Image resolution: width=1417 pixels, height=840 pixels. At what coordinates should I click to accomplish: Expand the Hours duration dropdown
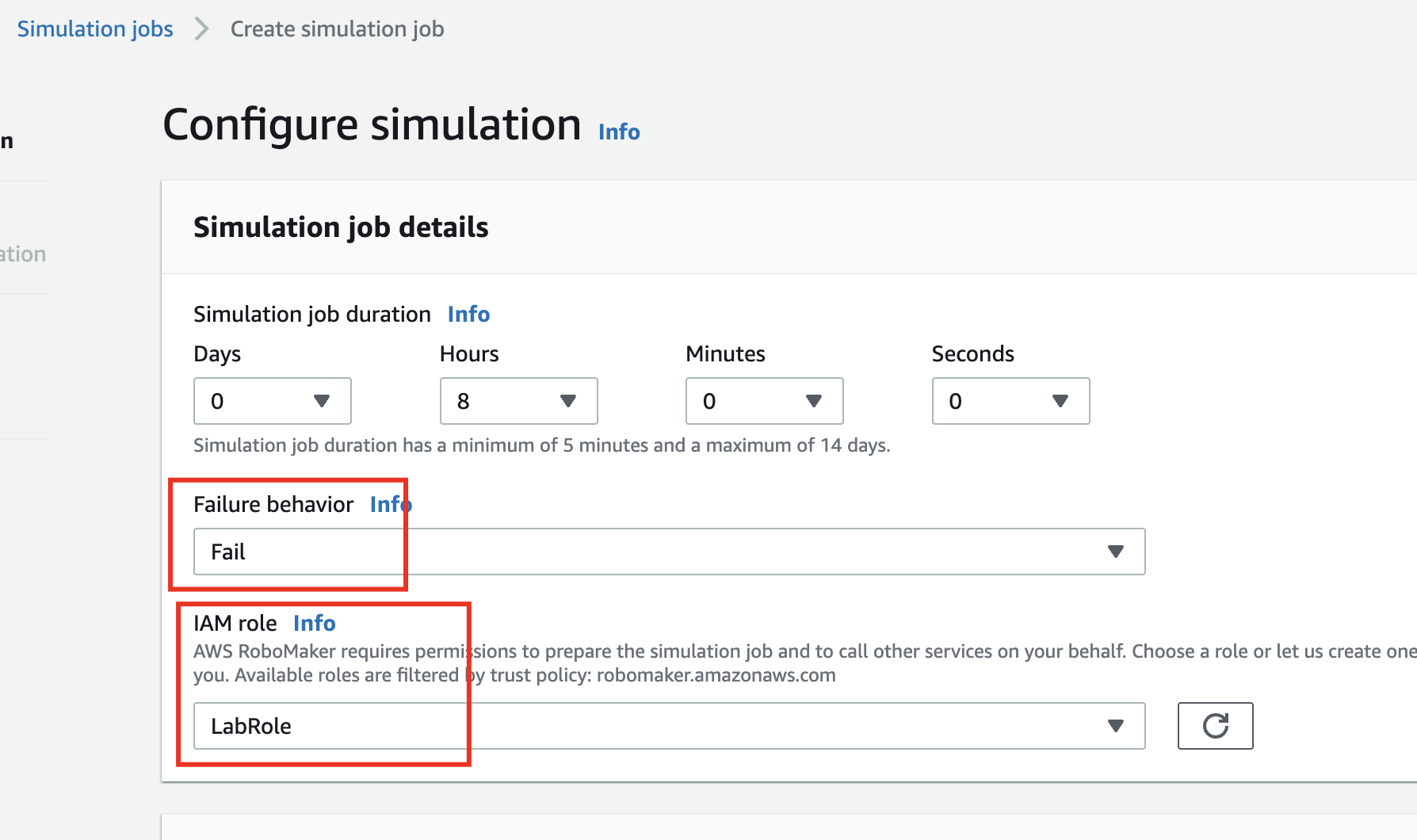(518, 401)
